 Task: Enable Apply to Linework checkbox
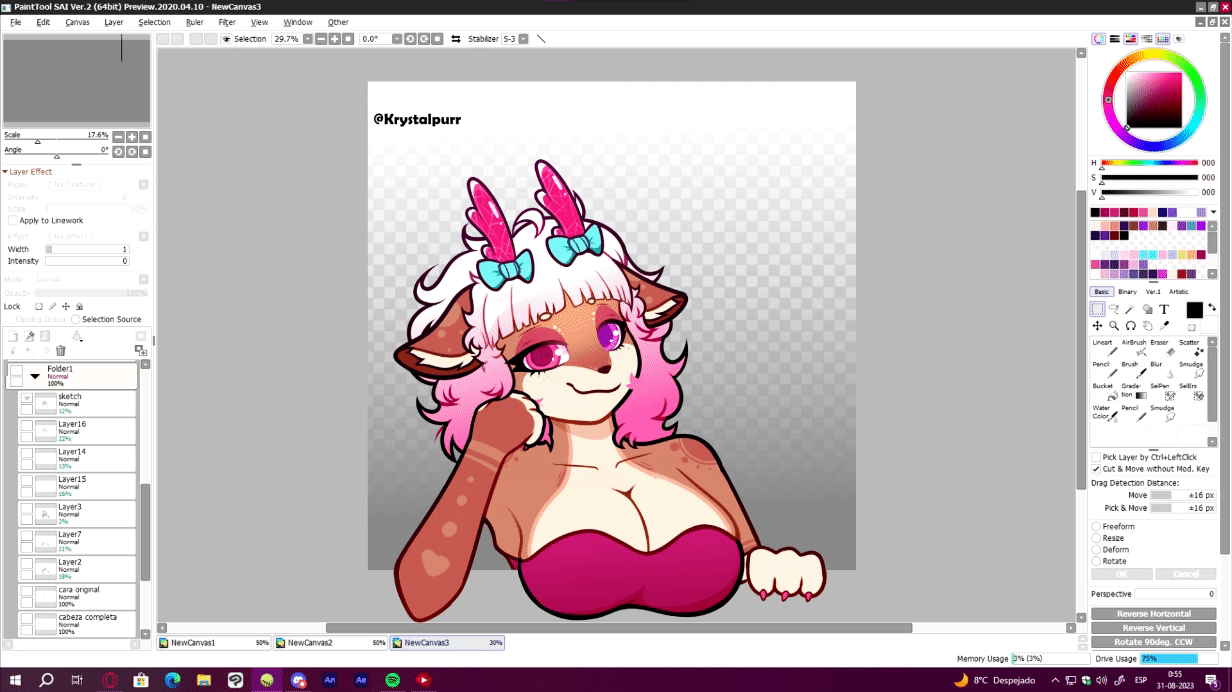[x=13, y=221]
